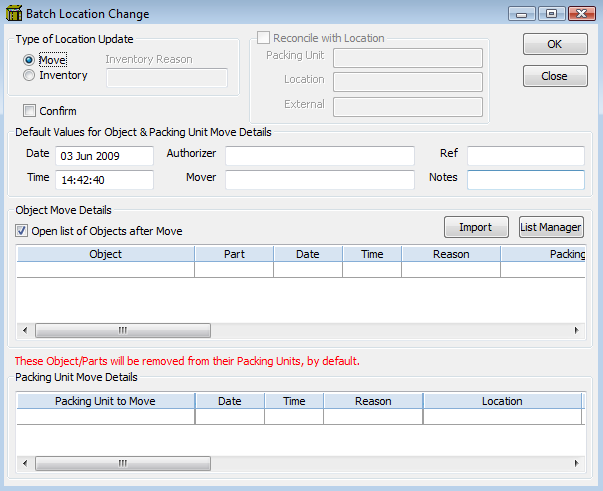The image size is (603, 491).
Task: Click the External field under Reconcile
Action: click(x=408, y=107)
